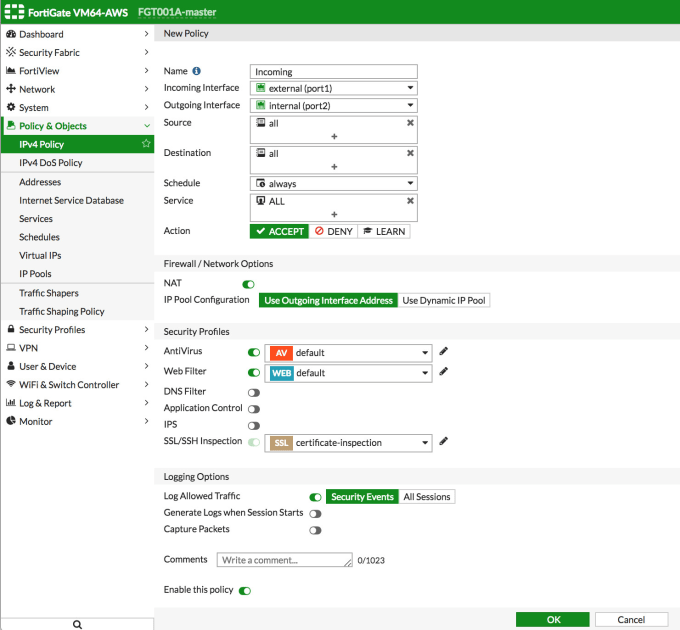Click the Security Fabric icon
The width and height of the screenshot is (680, 630).
click(x=11, y=52)
